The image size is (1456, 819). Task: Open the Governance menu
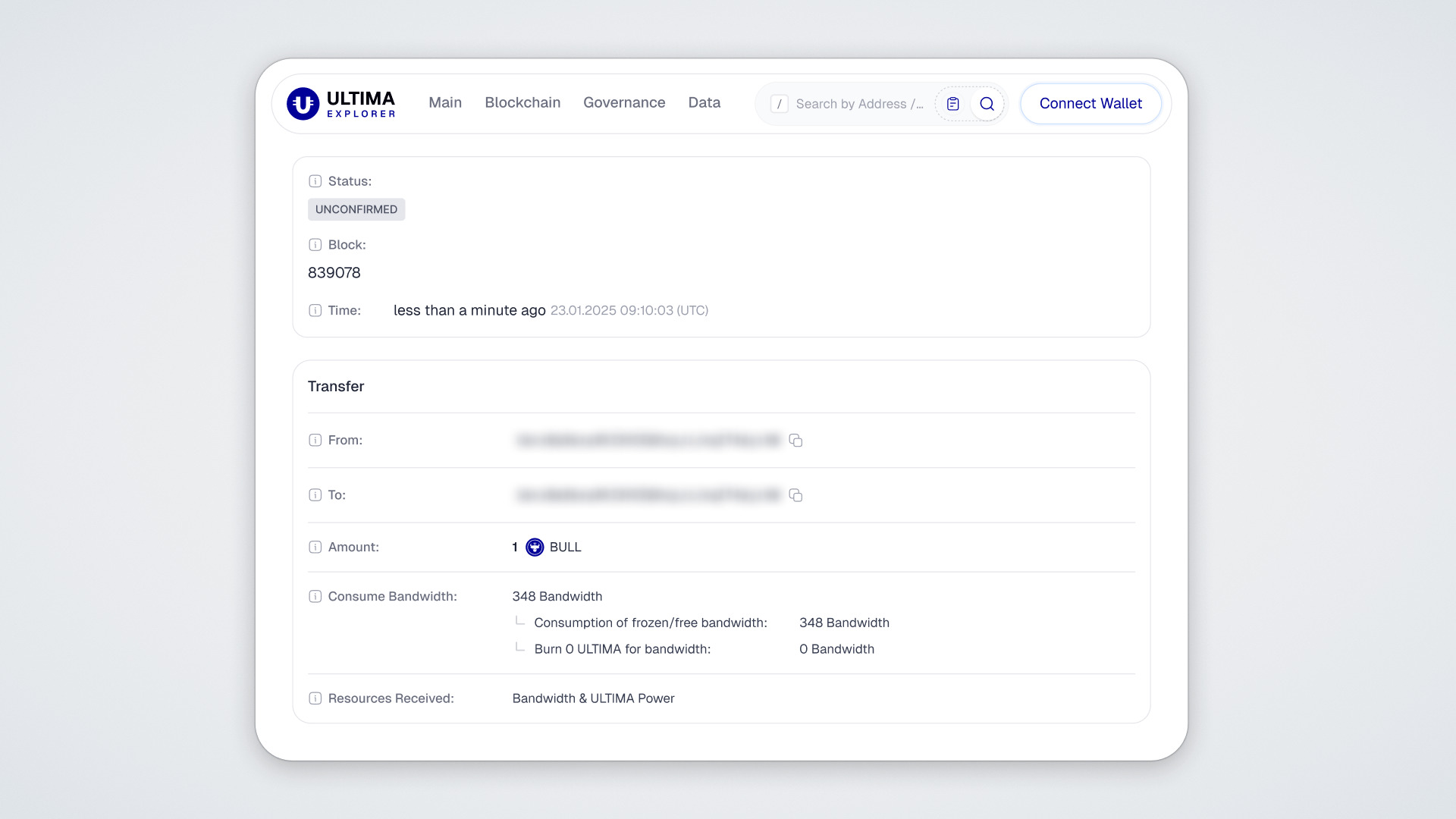pyautogui.click(x=624, y=103)
